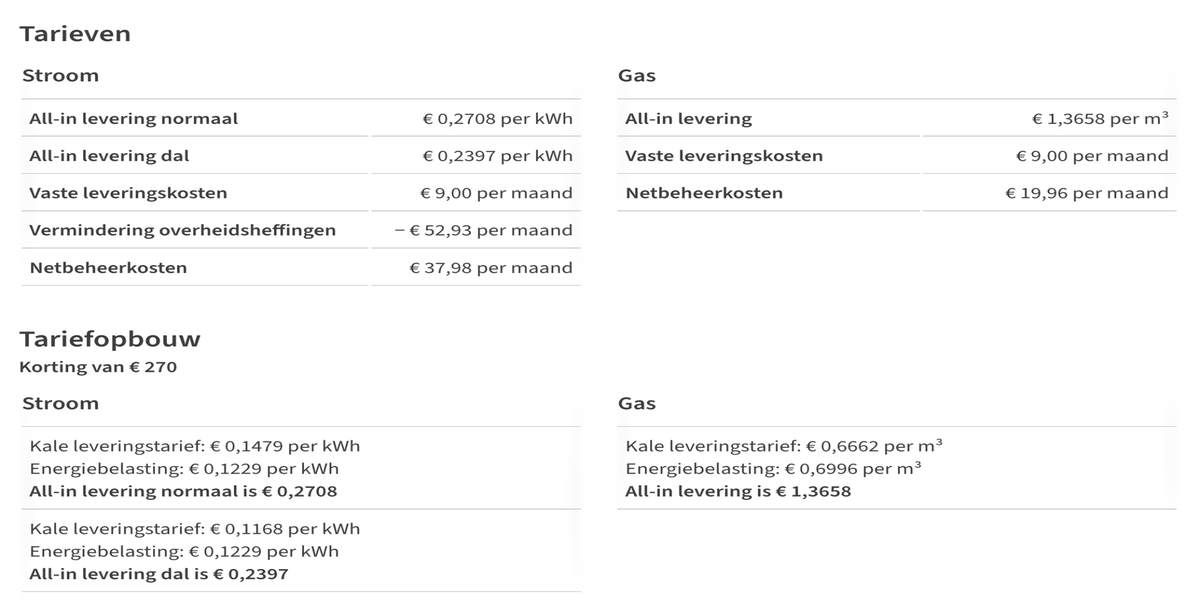Click Vaste leveringskosten in the Stroom table

128,193
